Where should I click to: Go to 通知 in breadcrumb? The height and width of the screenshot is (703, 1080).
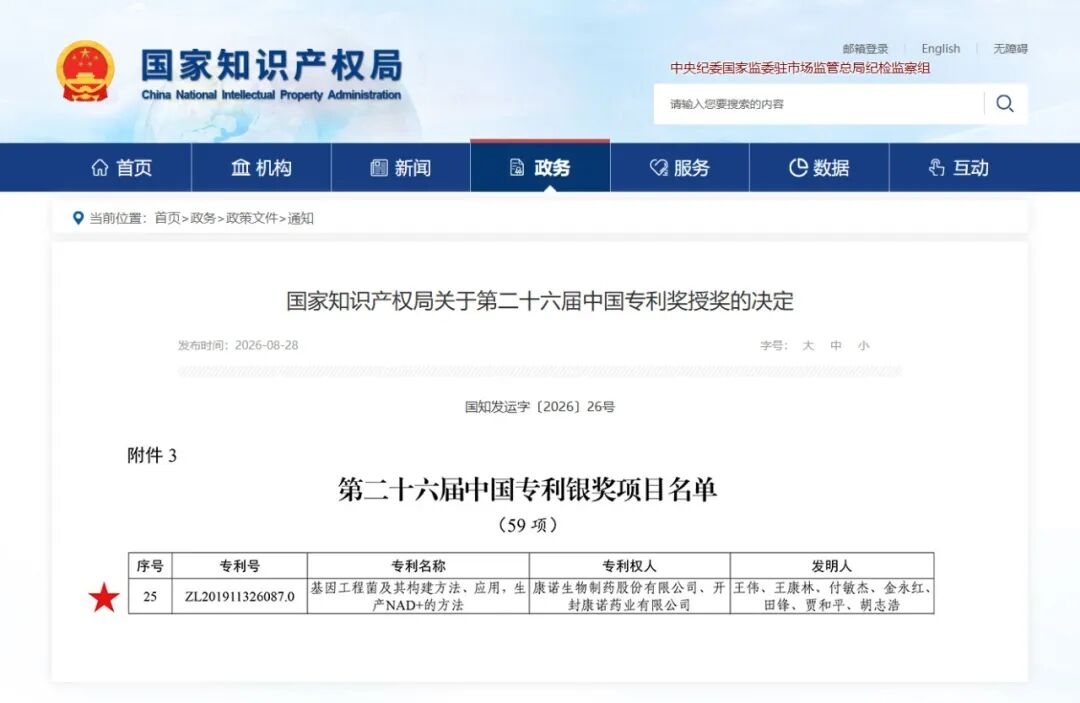(x=300, y=218)
